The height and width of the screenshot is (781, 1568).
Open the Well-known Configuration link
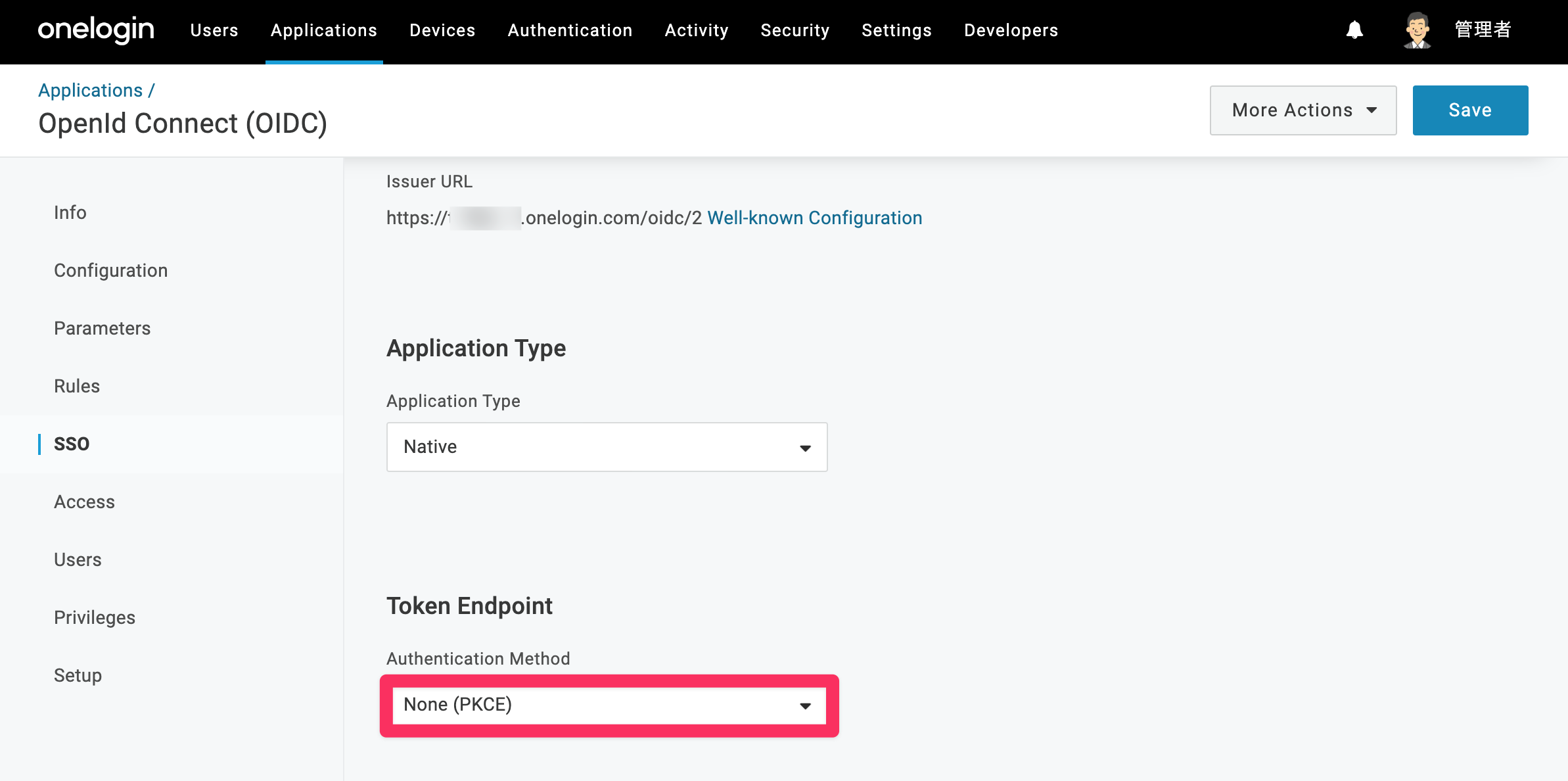(x=814, y=218)
